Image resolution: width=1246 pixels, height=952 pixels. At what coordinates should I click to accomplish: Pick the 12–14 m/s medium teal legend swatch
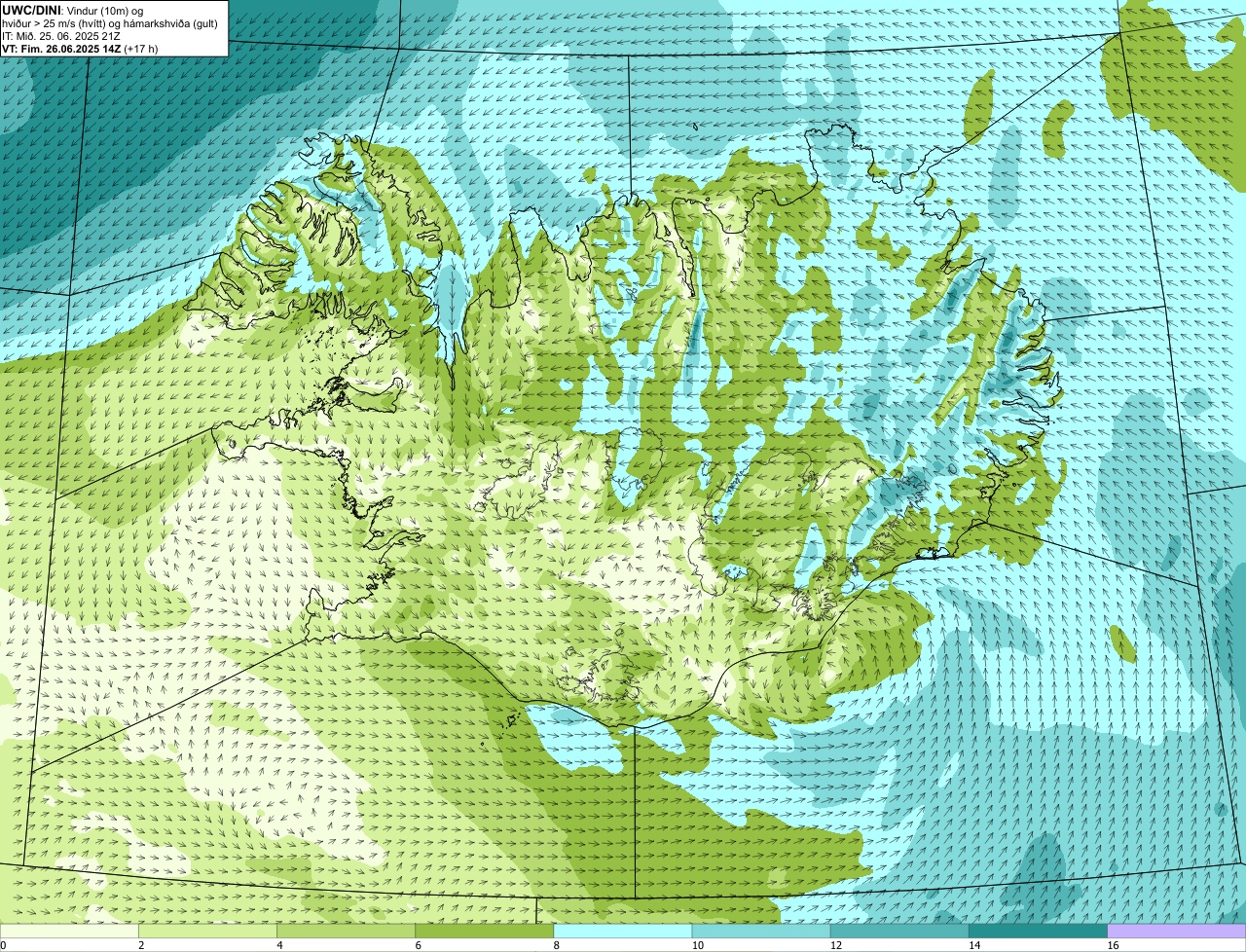click(899, 931)
